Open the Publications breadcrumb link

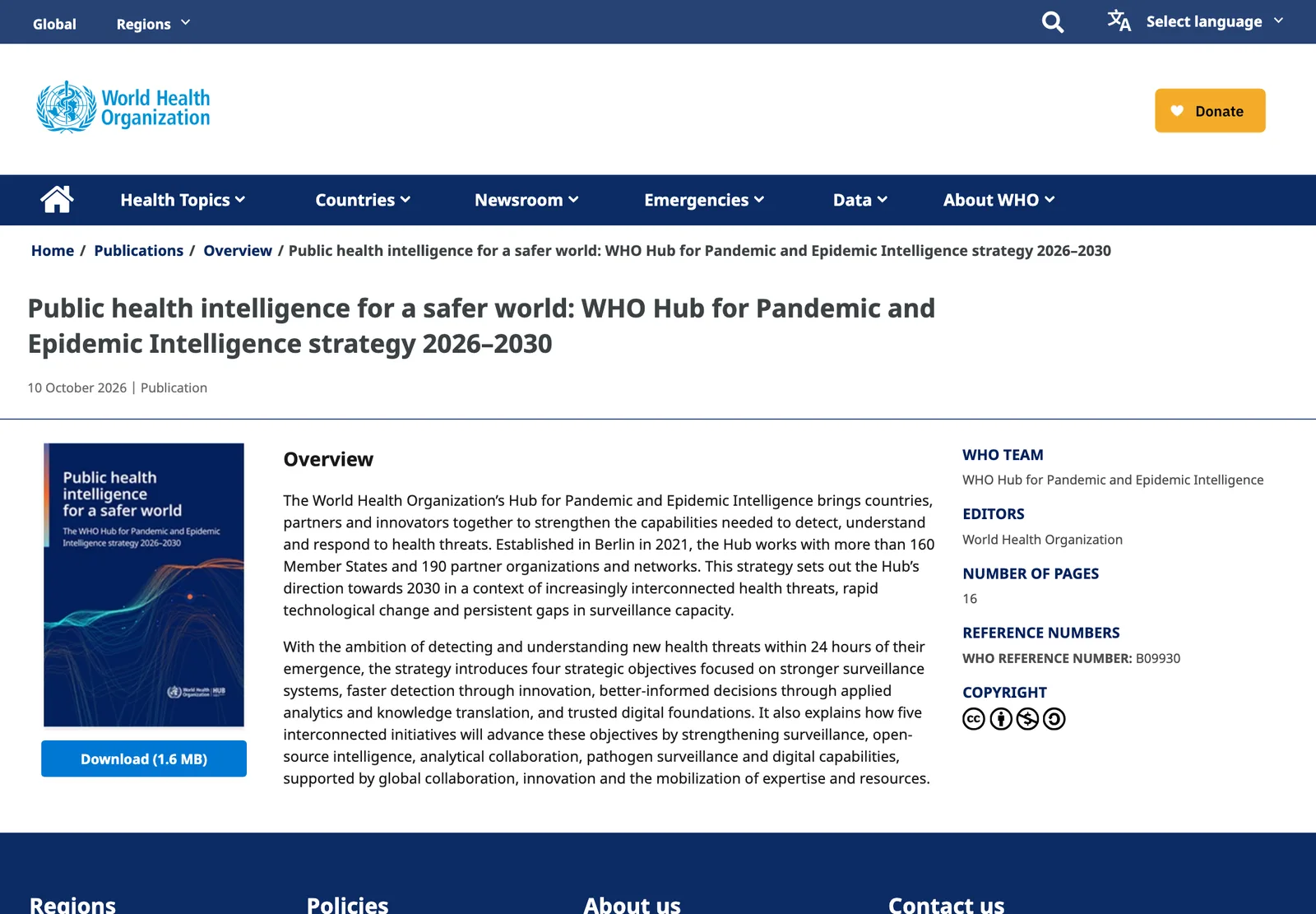click(x=139, y=251)
